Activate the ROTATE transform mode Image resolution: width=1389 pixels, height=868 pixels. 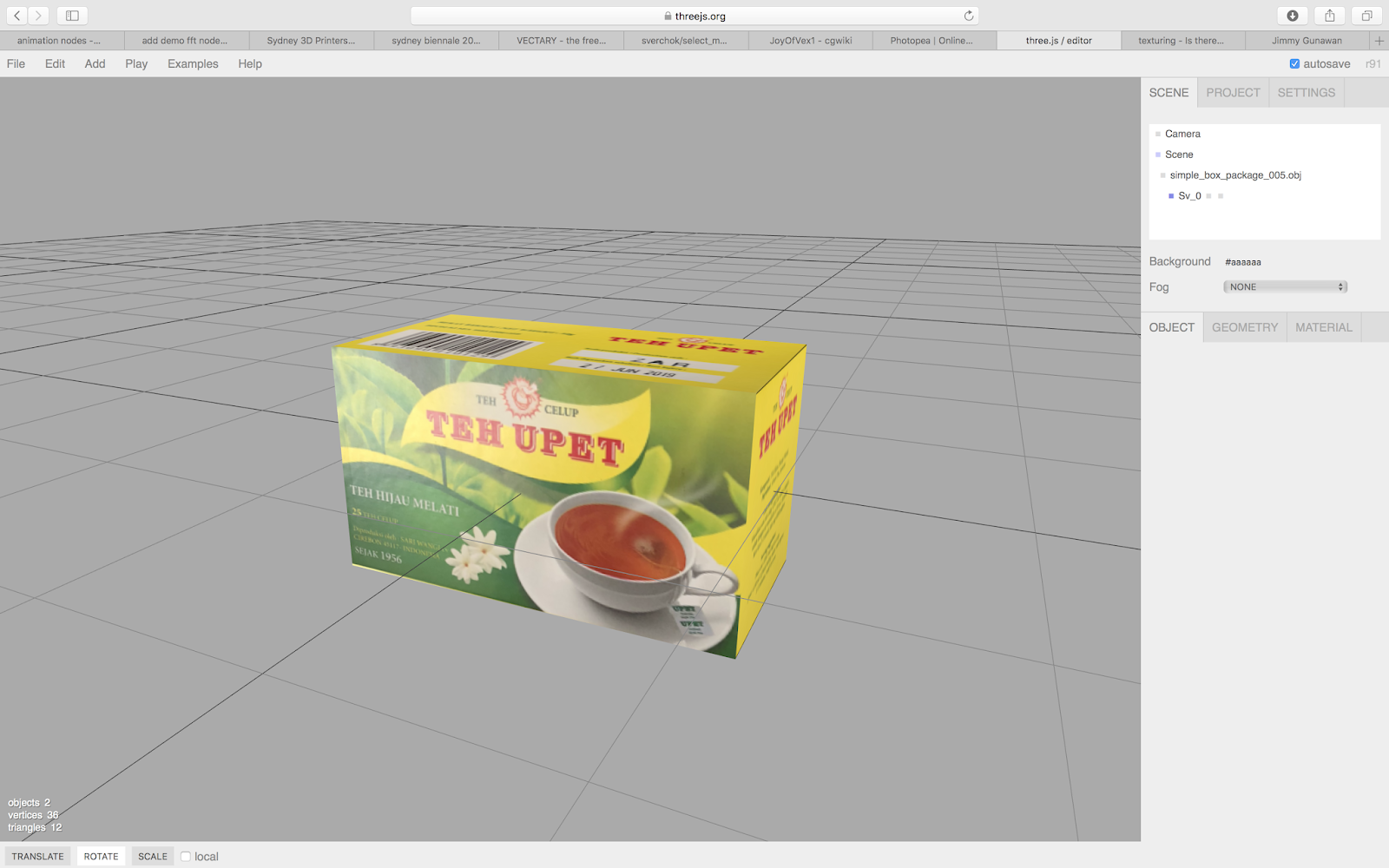tap(101, 857)
